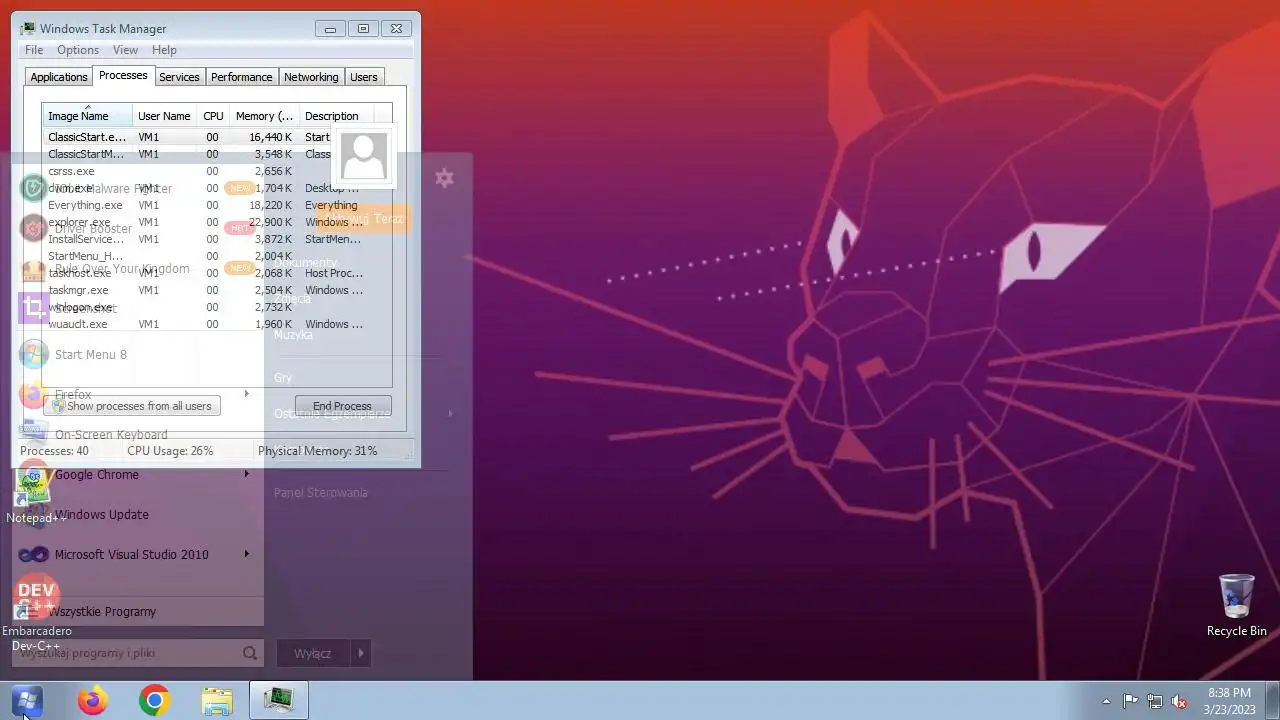Open the Notepad++ desktop shortcut
The width and height of the screenshot is (1280, 720).
click(x=36, y=494)
